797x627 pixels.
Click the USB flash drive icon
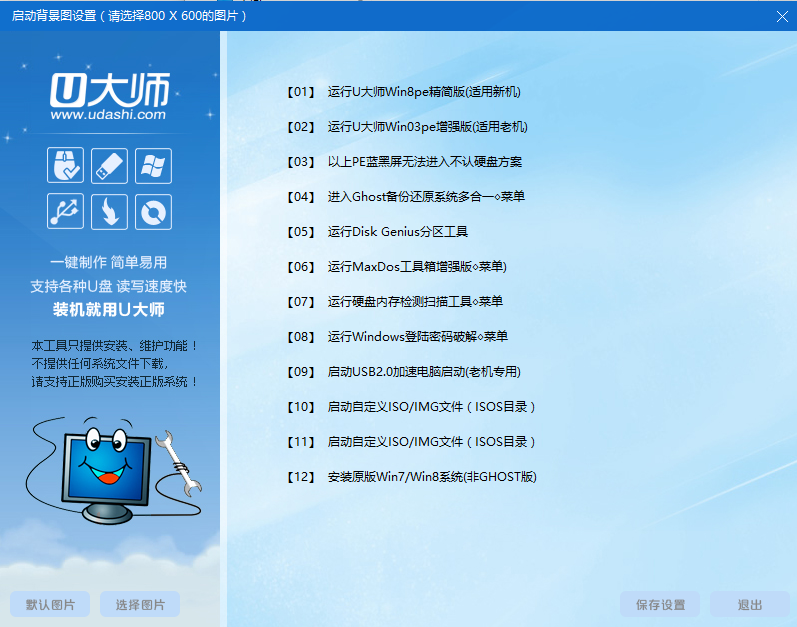tap(109, 165)
